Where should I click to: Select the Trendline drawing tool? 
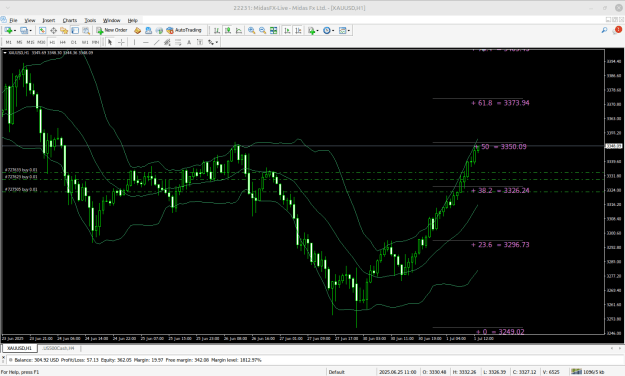tap(156, 42)
